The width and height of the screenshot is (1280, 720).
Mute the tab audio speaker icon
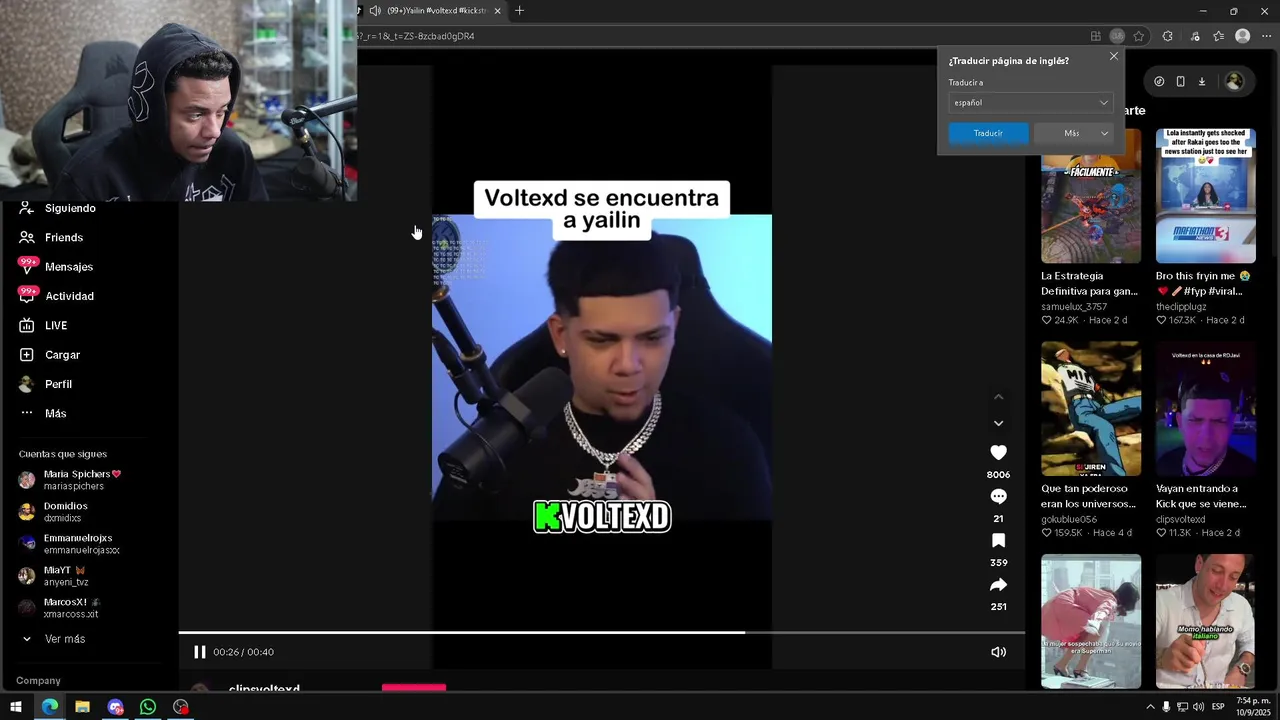coord(374,11)
